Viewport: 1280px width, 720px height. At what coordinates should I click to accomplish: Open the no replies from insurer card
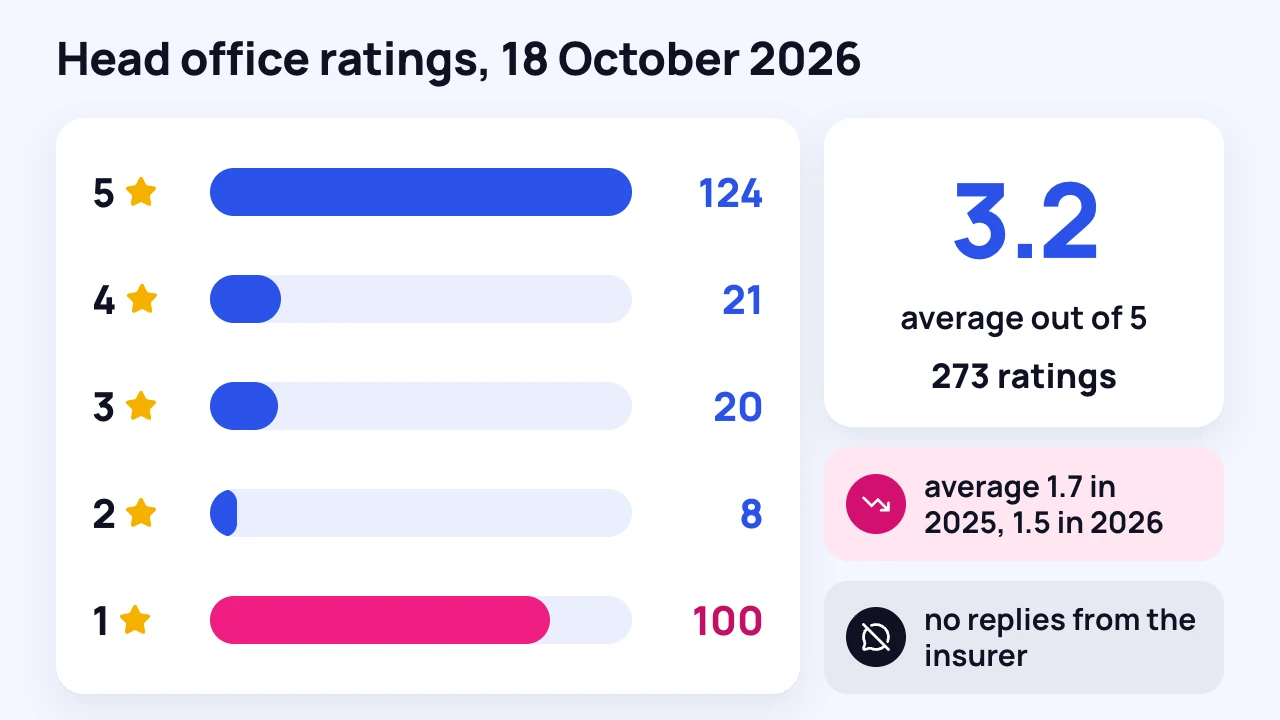(x=1024, y=637)
